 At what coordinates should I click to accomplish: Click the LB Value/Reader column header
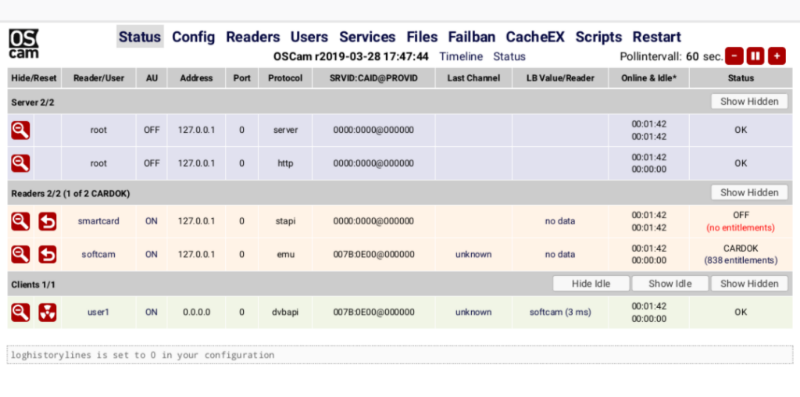(x=560, y=78)
